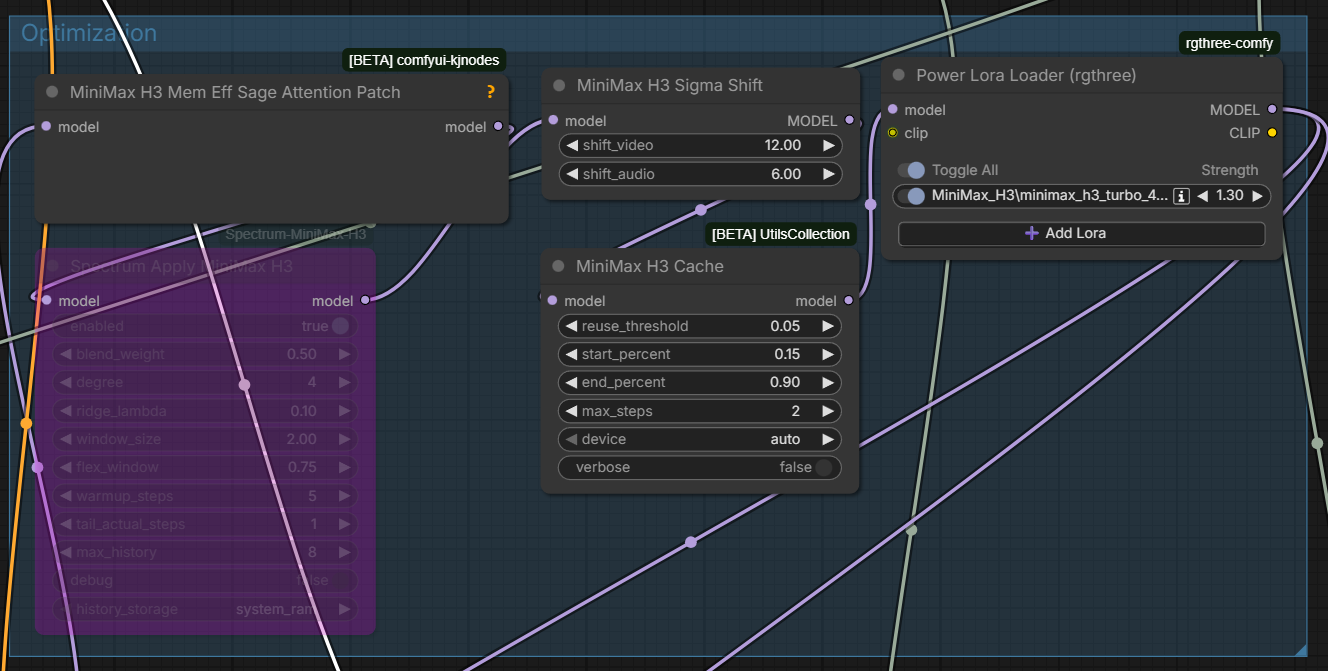
Task: Decrease shift_video with left arrow
Action: [572, 146]
